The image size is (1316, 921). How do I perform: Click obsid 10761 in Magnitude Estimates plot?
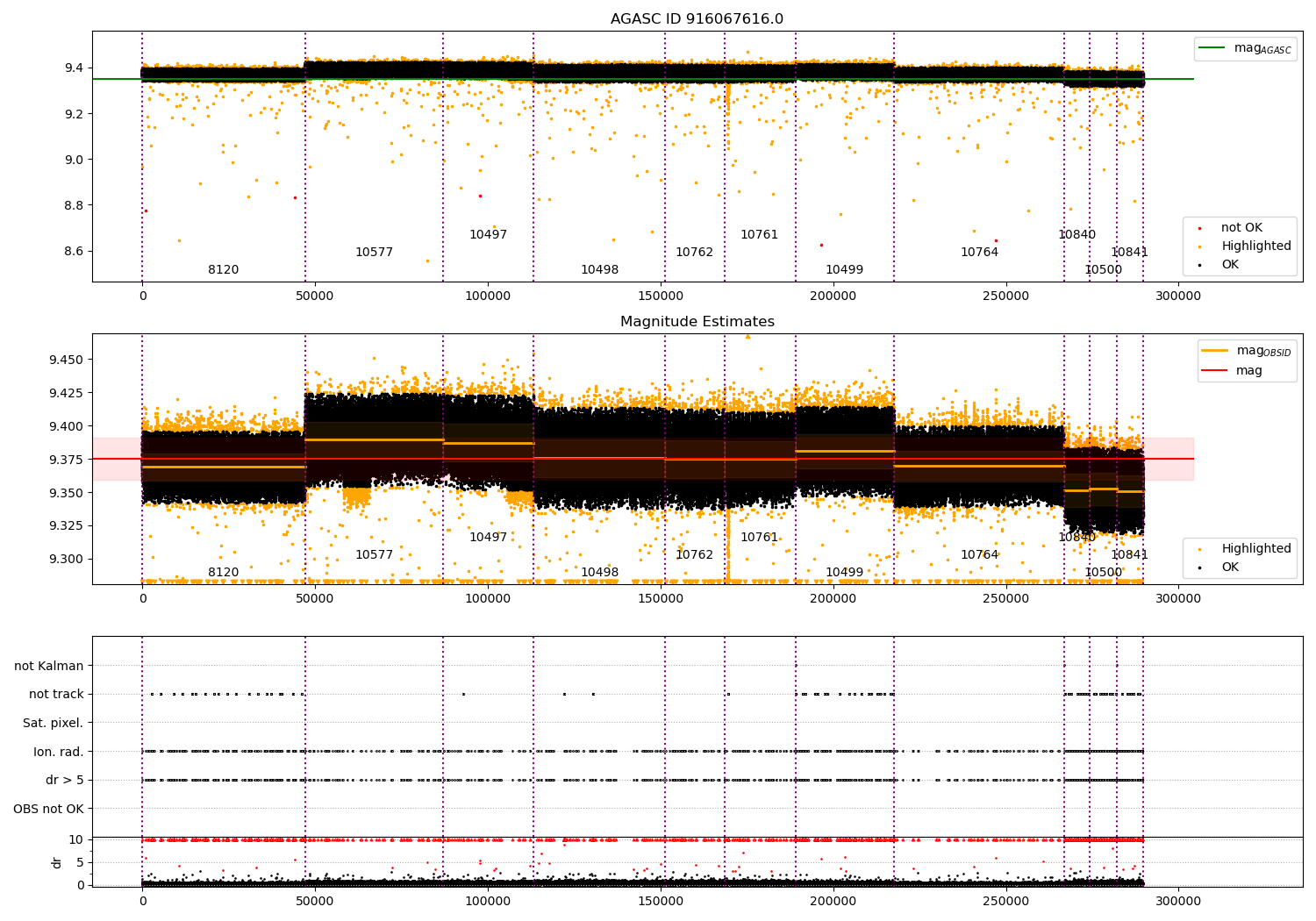click(759, 538)
